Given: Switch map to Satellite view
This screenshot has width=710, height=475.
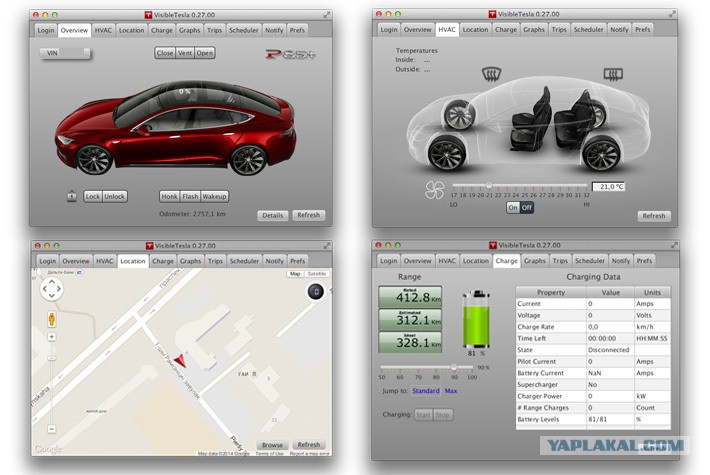Looking at the screenshot, I should click(x=317, y=274).
